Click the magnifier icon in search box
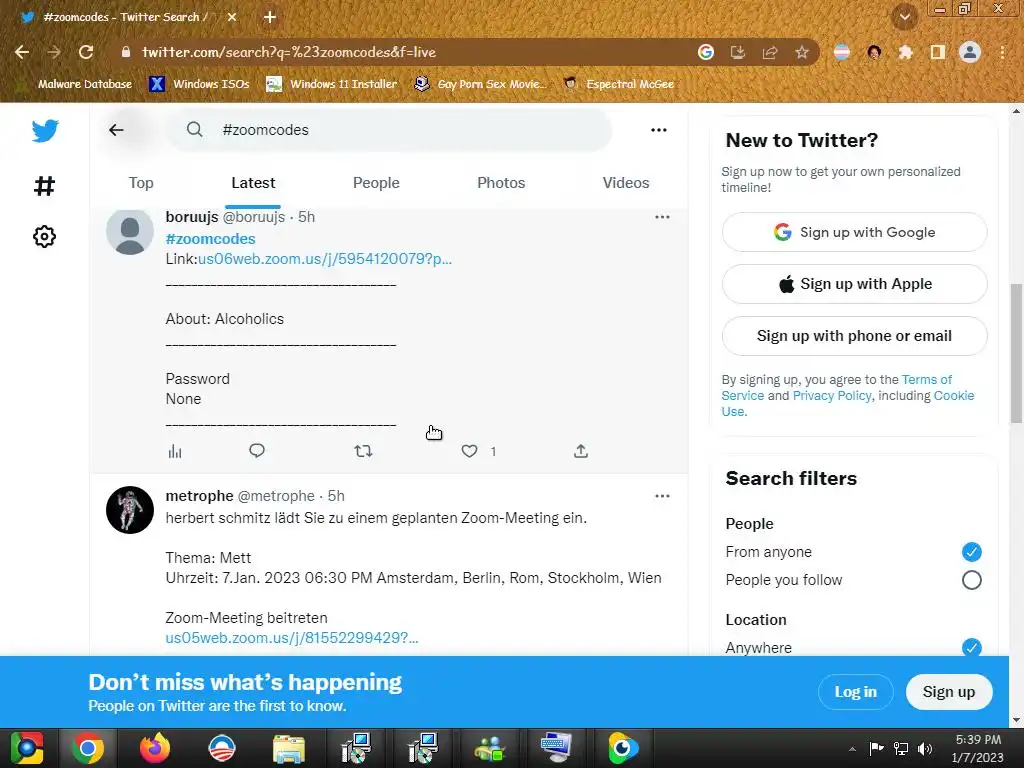Image resolution: width=1024 pixels, height=768 pixels. (195, 129)
